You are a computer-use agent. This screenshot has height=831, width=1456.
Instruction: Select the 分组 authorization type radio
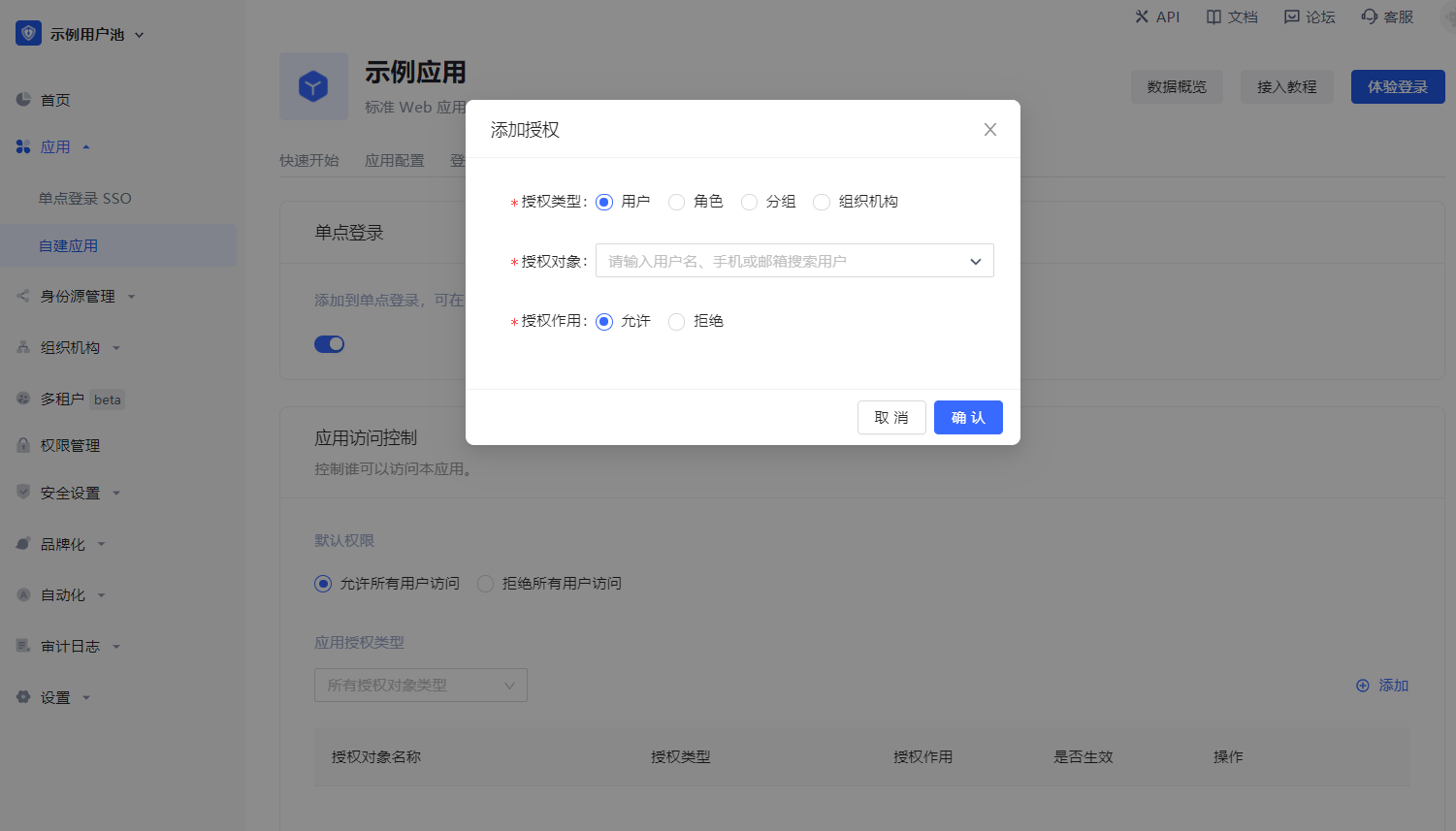(x=749, y=202)
